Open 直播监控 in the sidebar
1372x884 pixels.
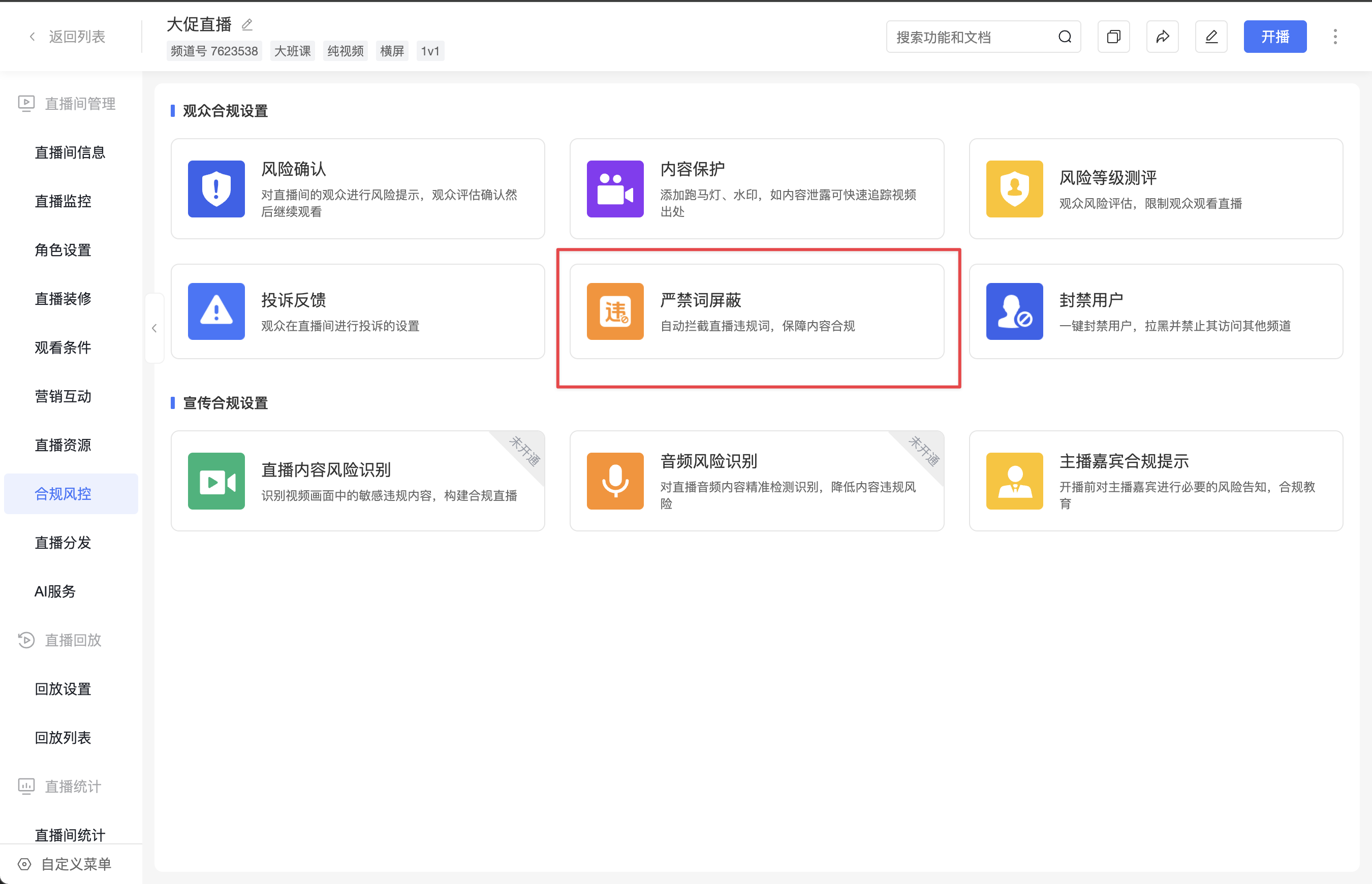pyautogui.click(x=71, y=201)
